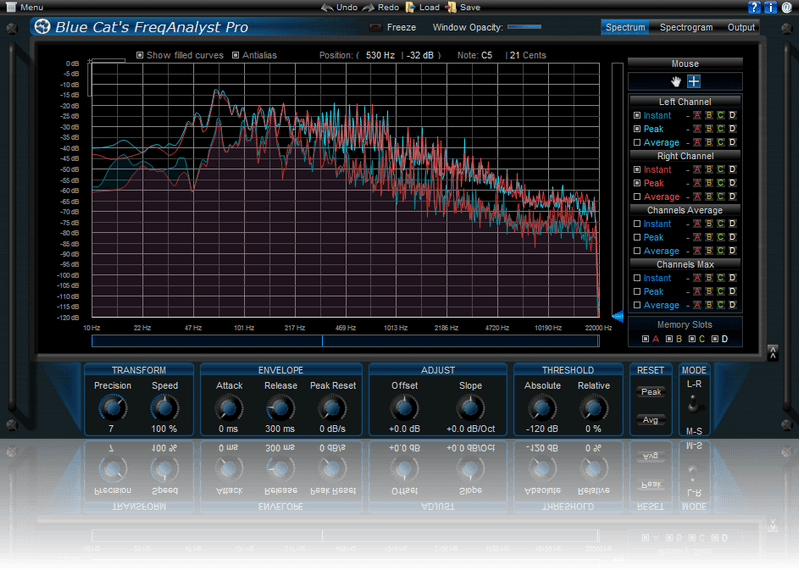Click the Speed knob

(164, 408)
